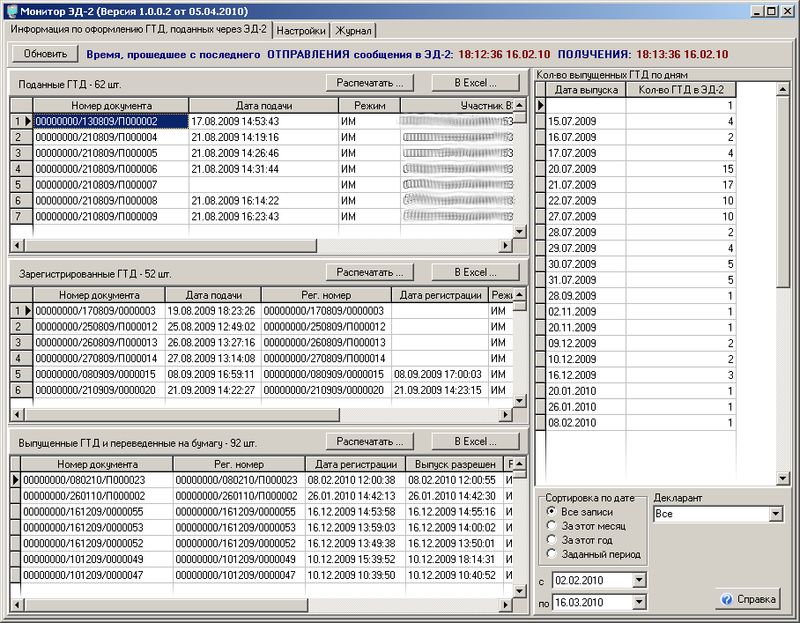Export Зарегистрированные ГТД with В Excel button
Screen dimensions: 800x623
coord(476,272)
